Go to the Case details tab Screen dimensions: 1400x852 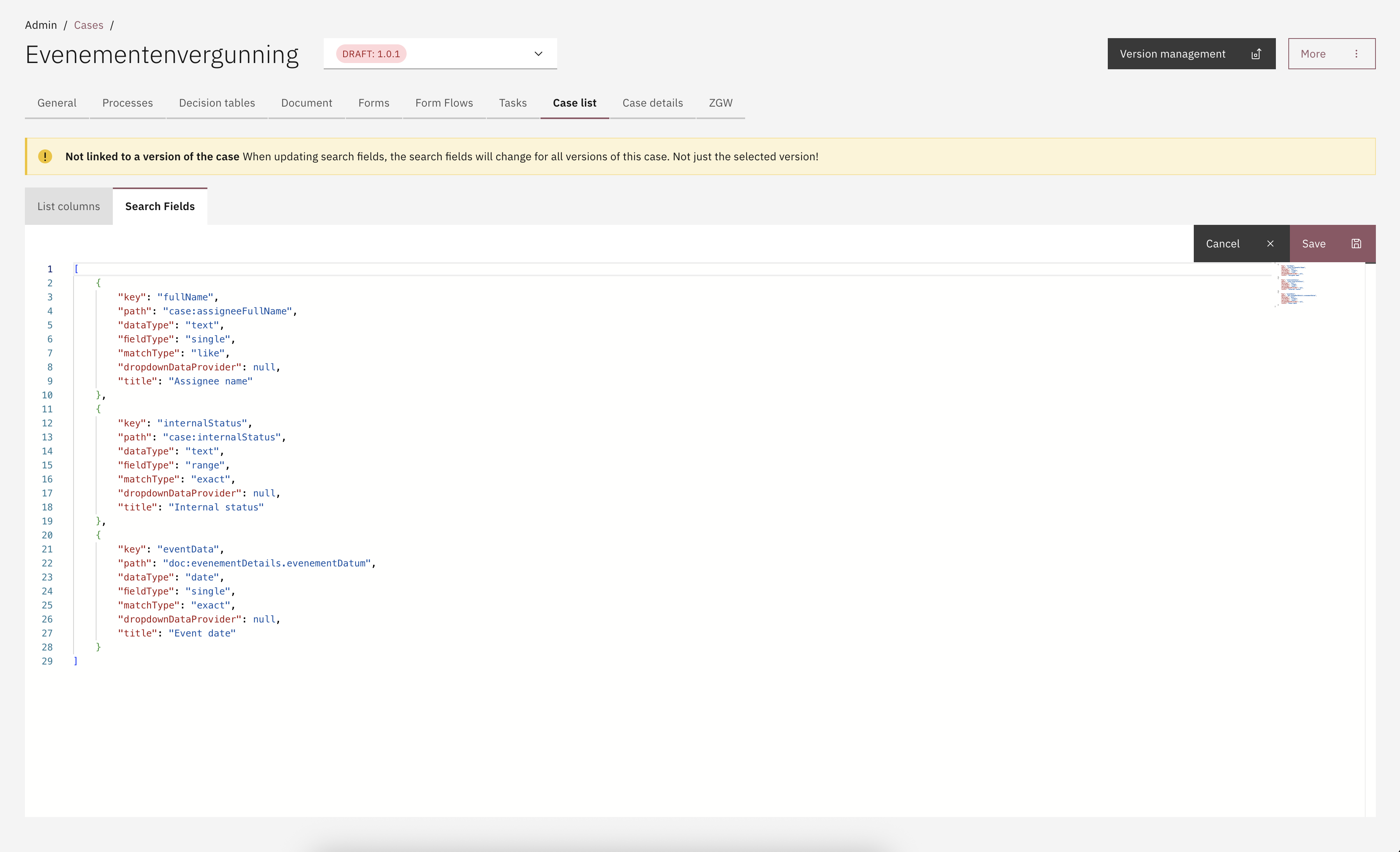pyautogui.click(x=652, y=103)
